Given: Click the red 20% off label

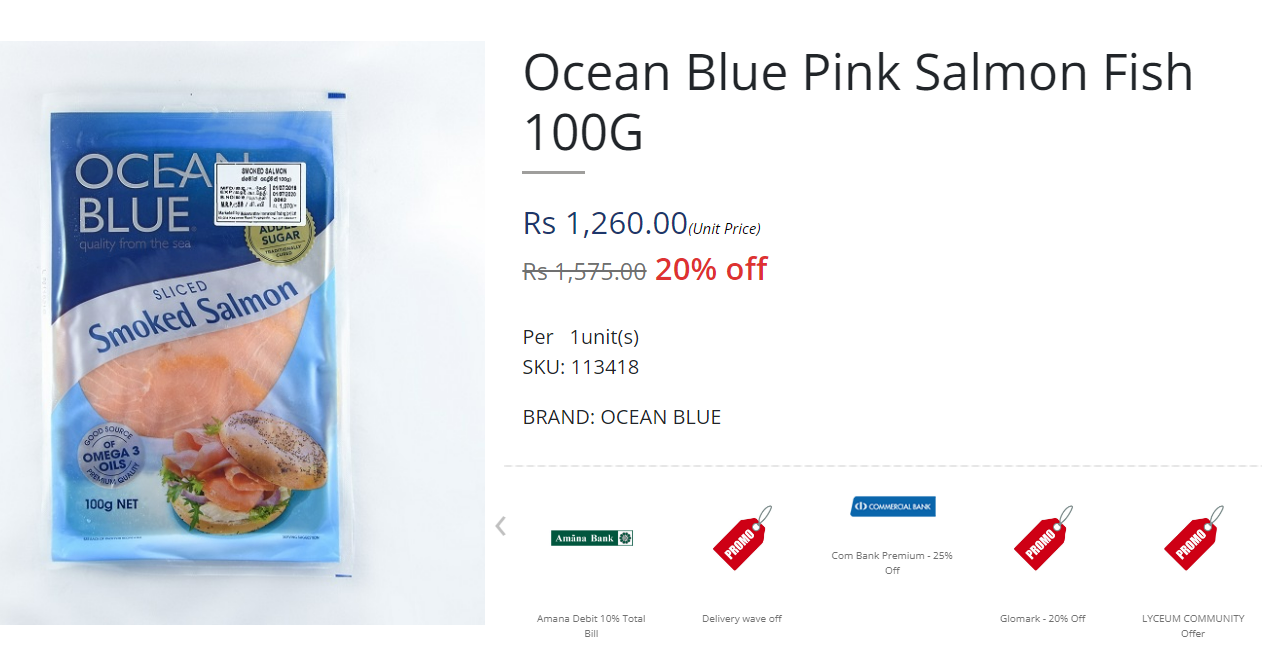Looking at the screenshot, I should pos(711,269).
